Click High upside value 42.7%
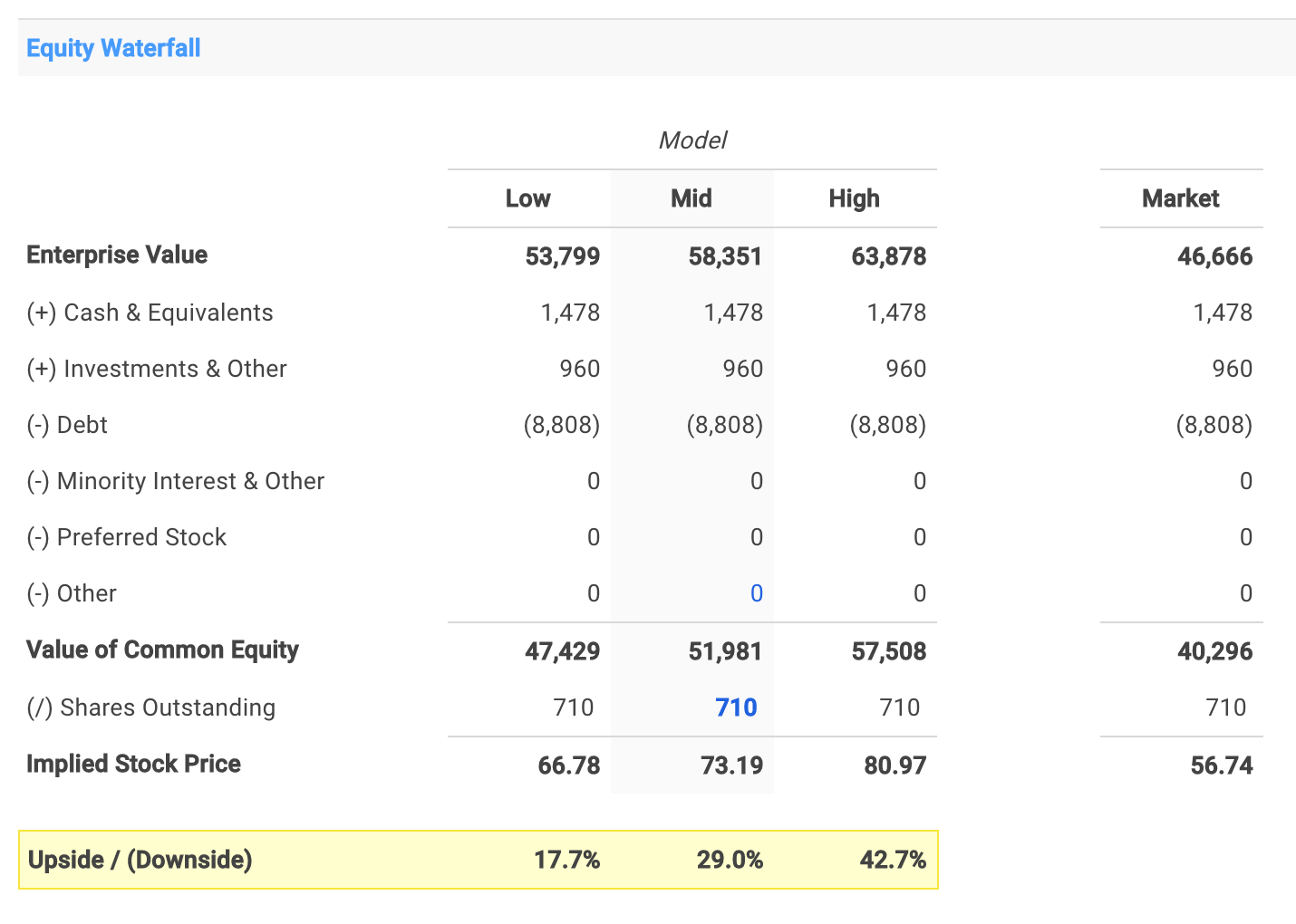This screenshot has height=924, width=1296. click(894, 860)
